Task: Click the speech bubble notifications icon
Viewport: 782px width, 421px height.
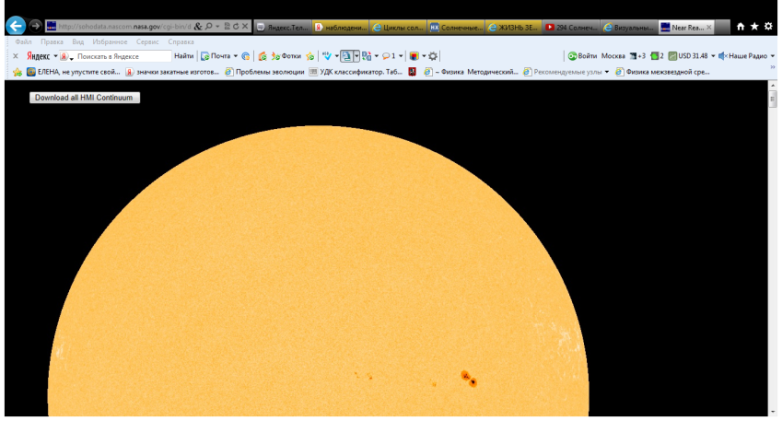Action: coord(386,56)
